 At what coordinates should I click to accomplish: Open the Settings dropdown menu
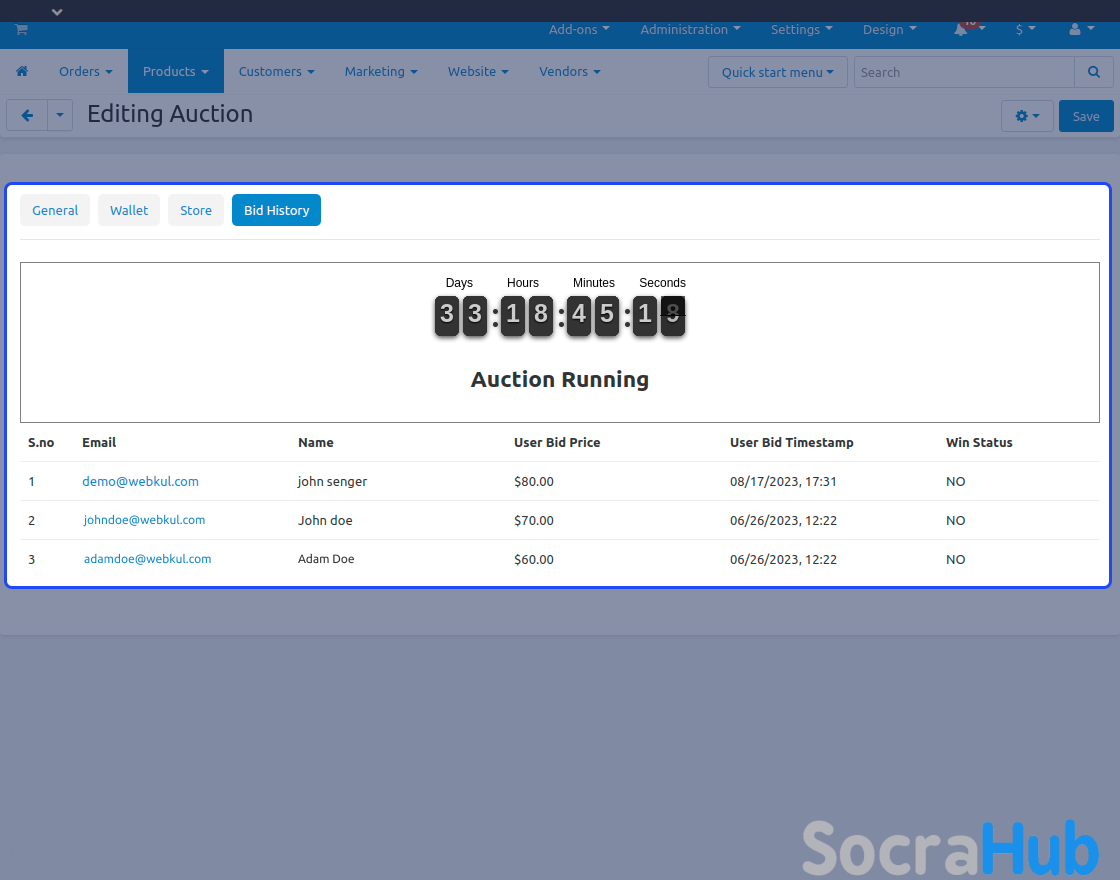pos(801,29)
